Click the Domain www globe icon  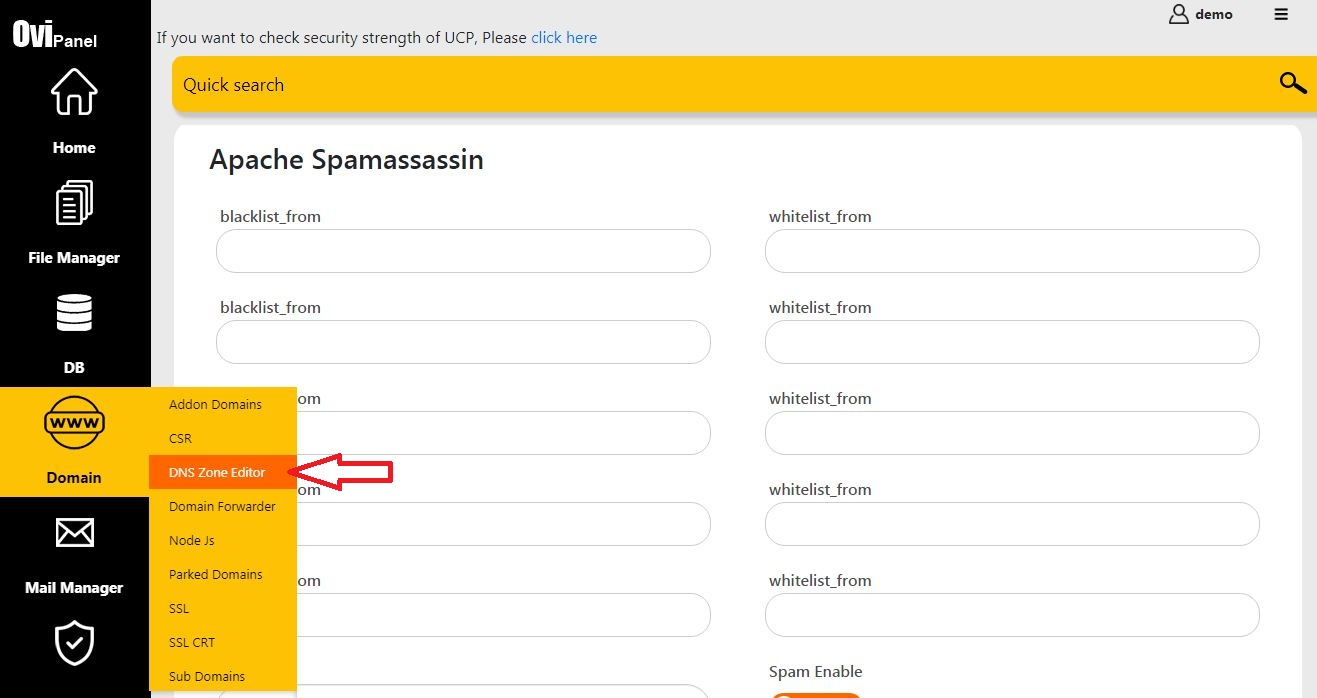coord(74,422)
